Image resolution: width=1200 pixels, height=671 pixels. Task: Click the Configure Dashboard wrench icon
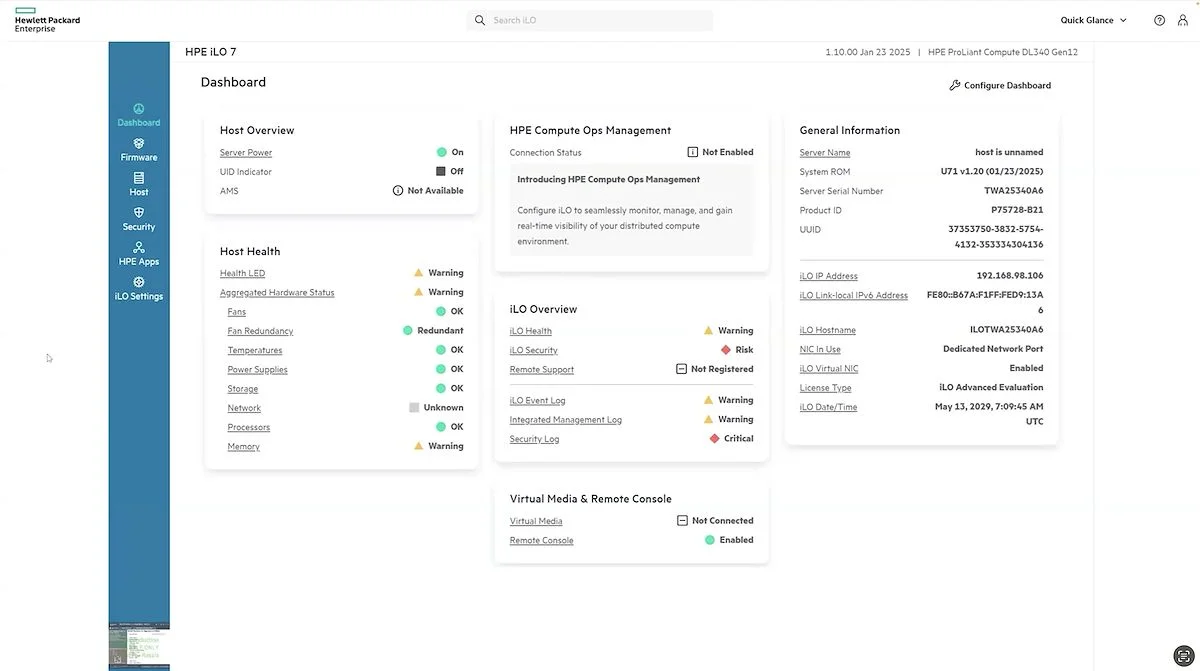point(955,85)
